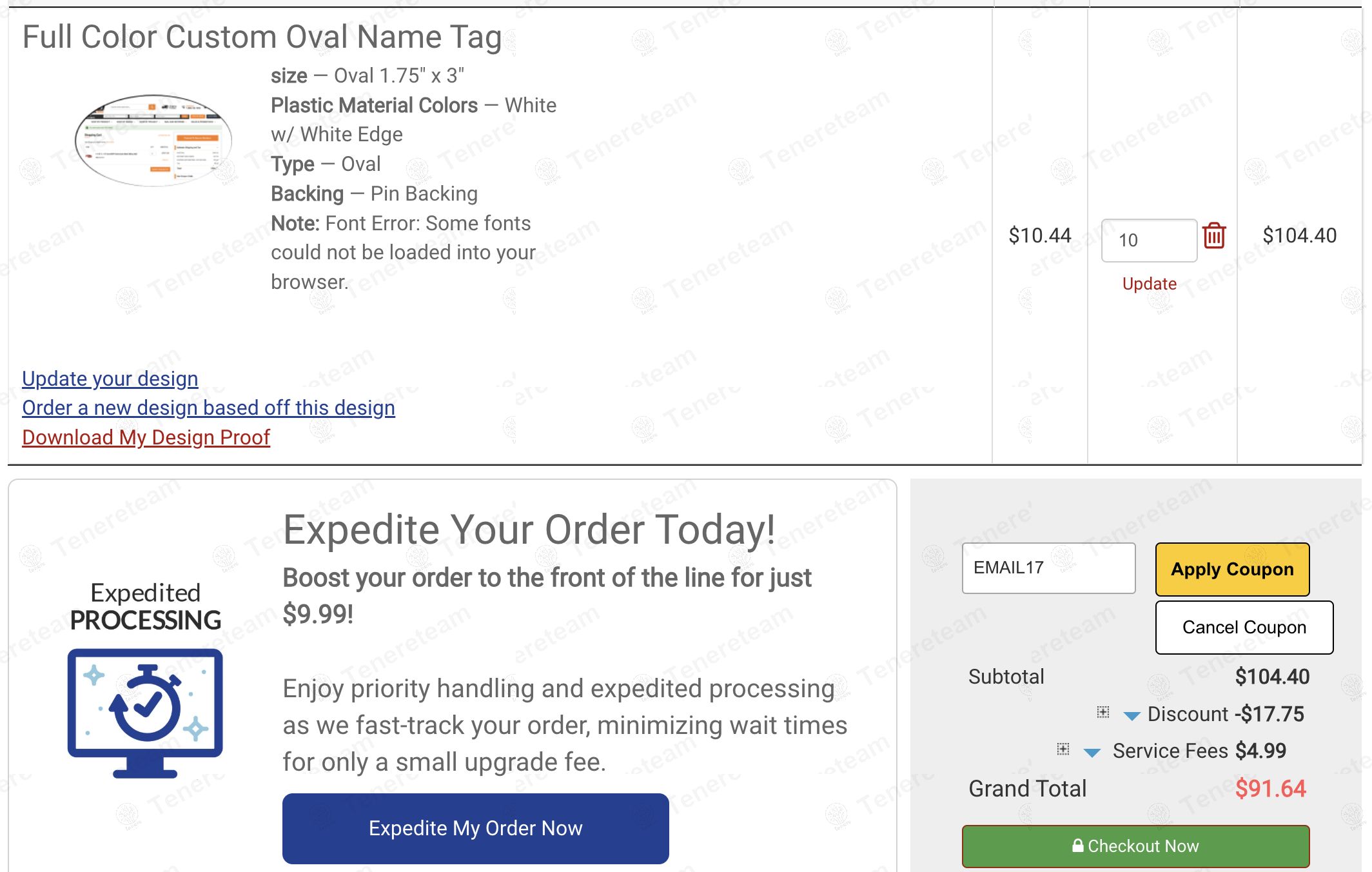Click the red Update quantity link

coord(1149,284)
